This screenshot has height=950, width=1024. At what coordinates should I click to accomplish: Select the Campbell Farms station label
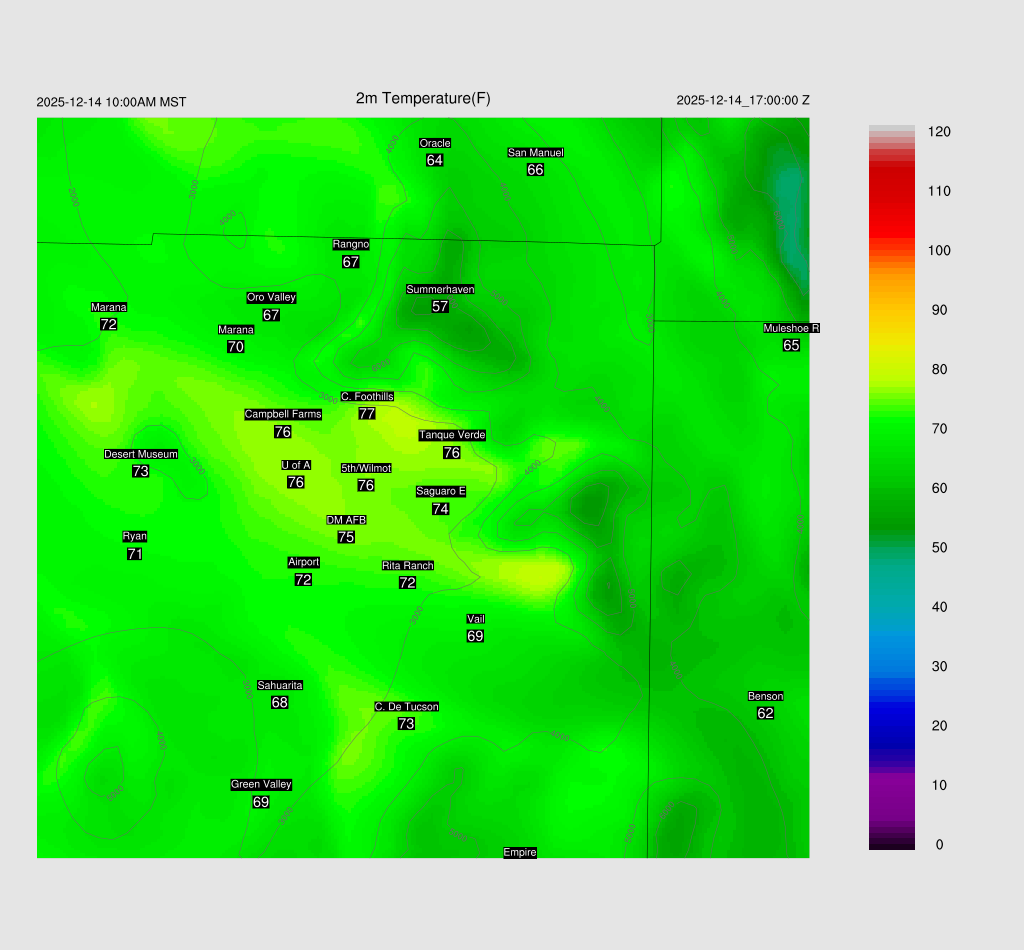(283, 415)
